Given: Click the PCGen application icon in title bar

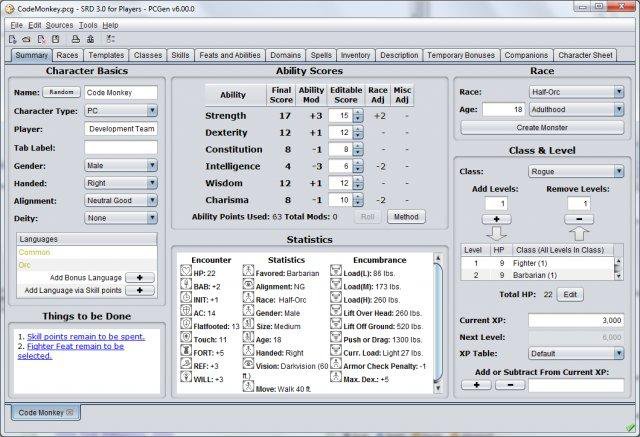Looking at the screenshot, I should (9, 9).
